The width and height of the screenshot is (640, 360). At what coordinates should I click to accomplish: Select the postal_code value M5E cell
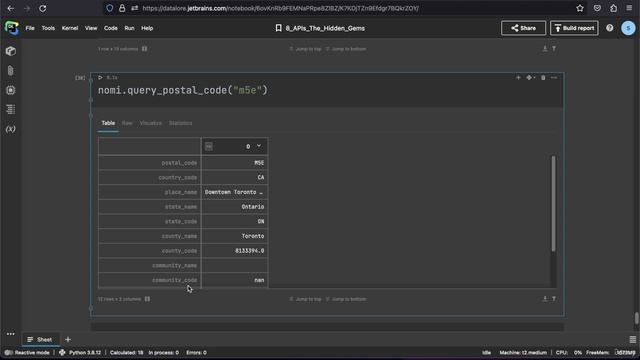point(234,162)
